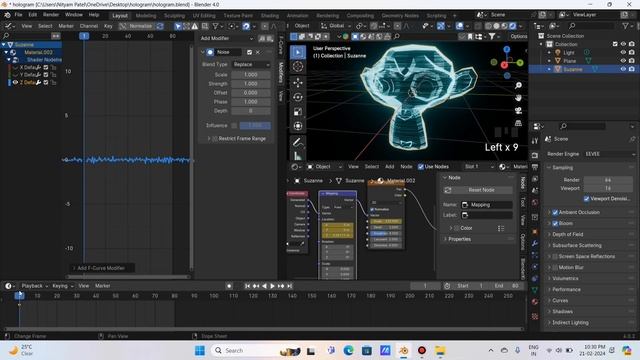640x360 pixels.
Task: Open the Output properties tab icon
Action: [535, 167]
